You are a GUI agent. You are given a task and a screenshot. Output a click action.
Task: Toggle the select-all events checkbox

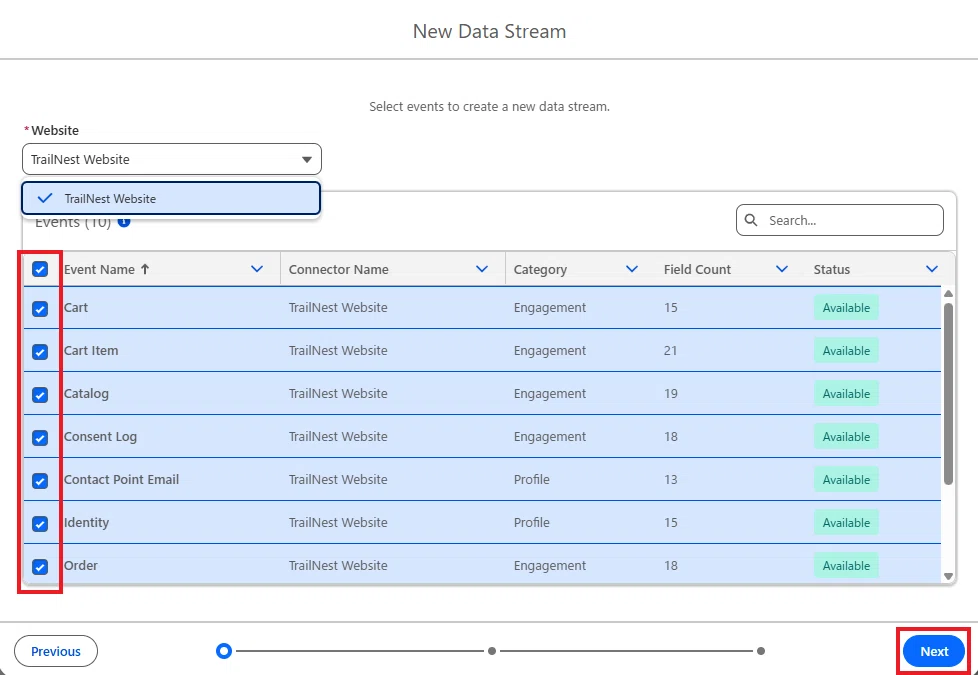pos(40,269)
